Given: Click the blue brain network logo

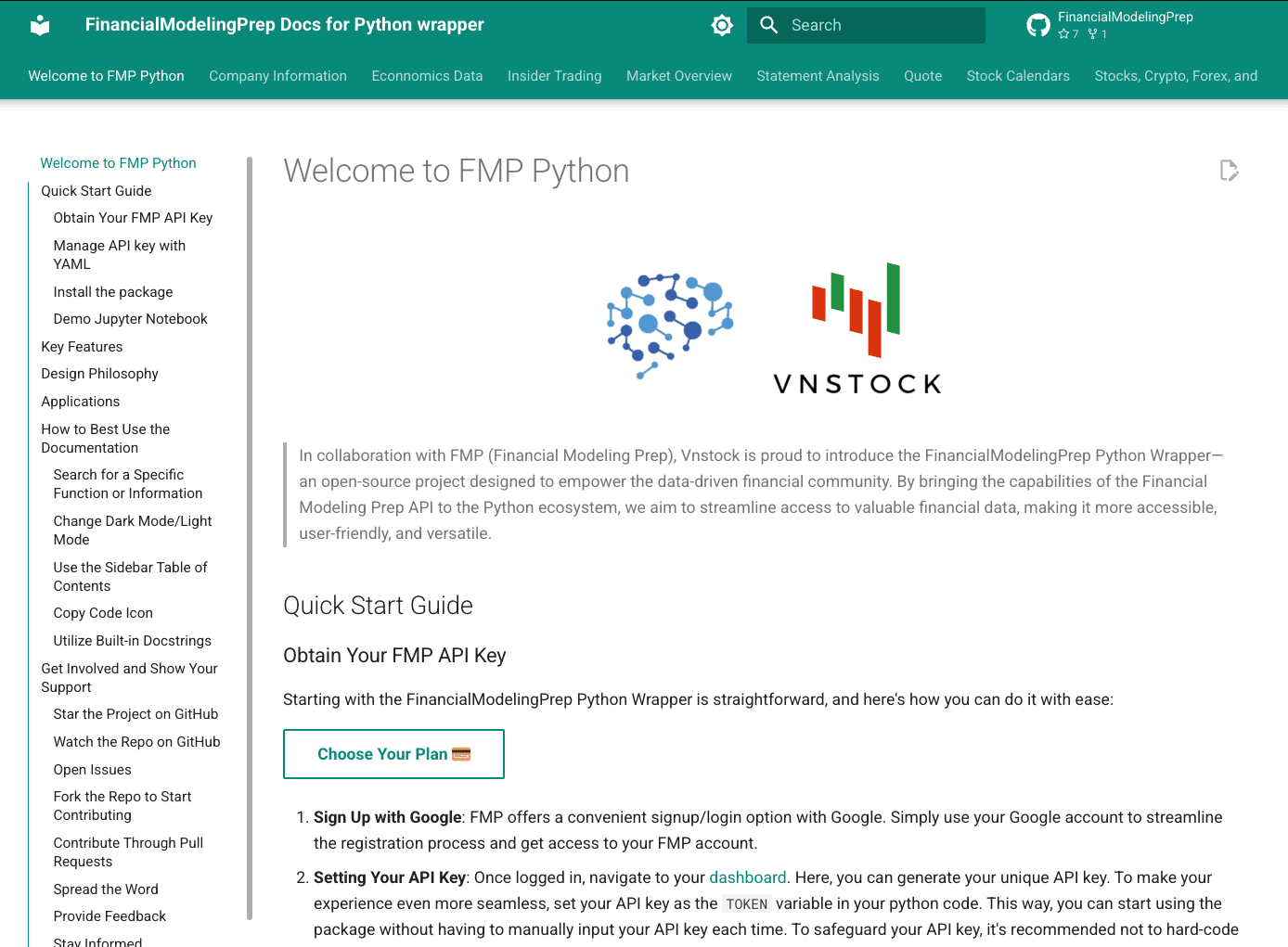Looking at the screenshot, I should (x=670, y=325).
